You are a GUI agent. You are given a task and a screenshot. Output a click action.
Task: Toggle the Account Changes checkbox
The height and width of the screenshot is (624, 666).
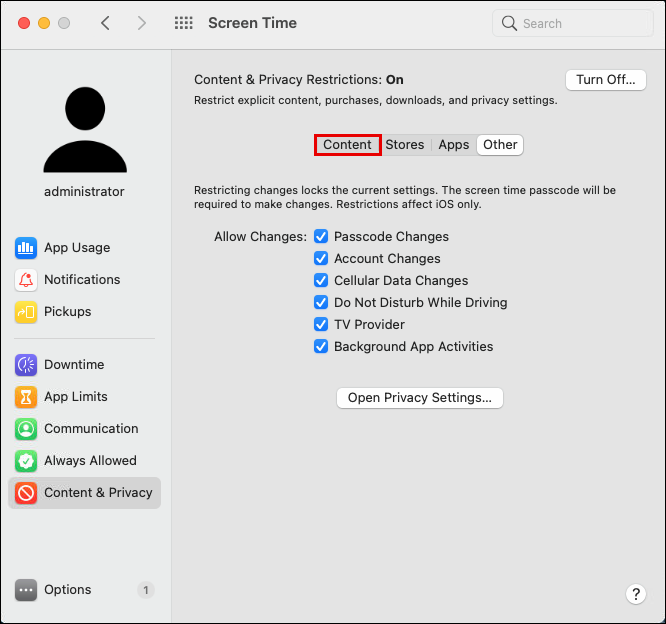[x=321, y=258]
